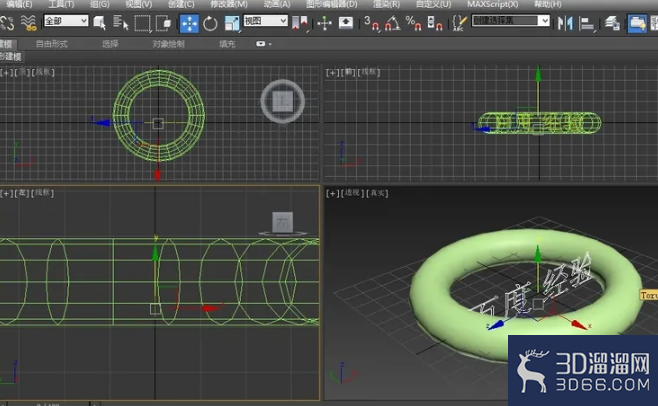The width and height of the screenshot is (658, 406).
Task: Open the 修改器(M) menu
Action: tap(229, 4)
